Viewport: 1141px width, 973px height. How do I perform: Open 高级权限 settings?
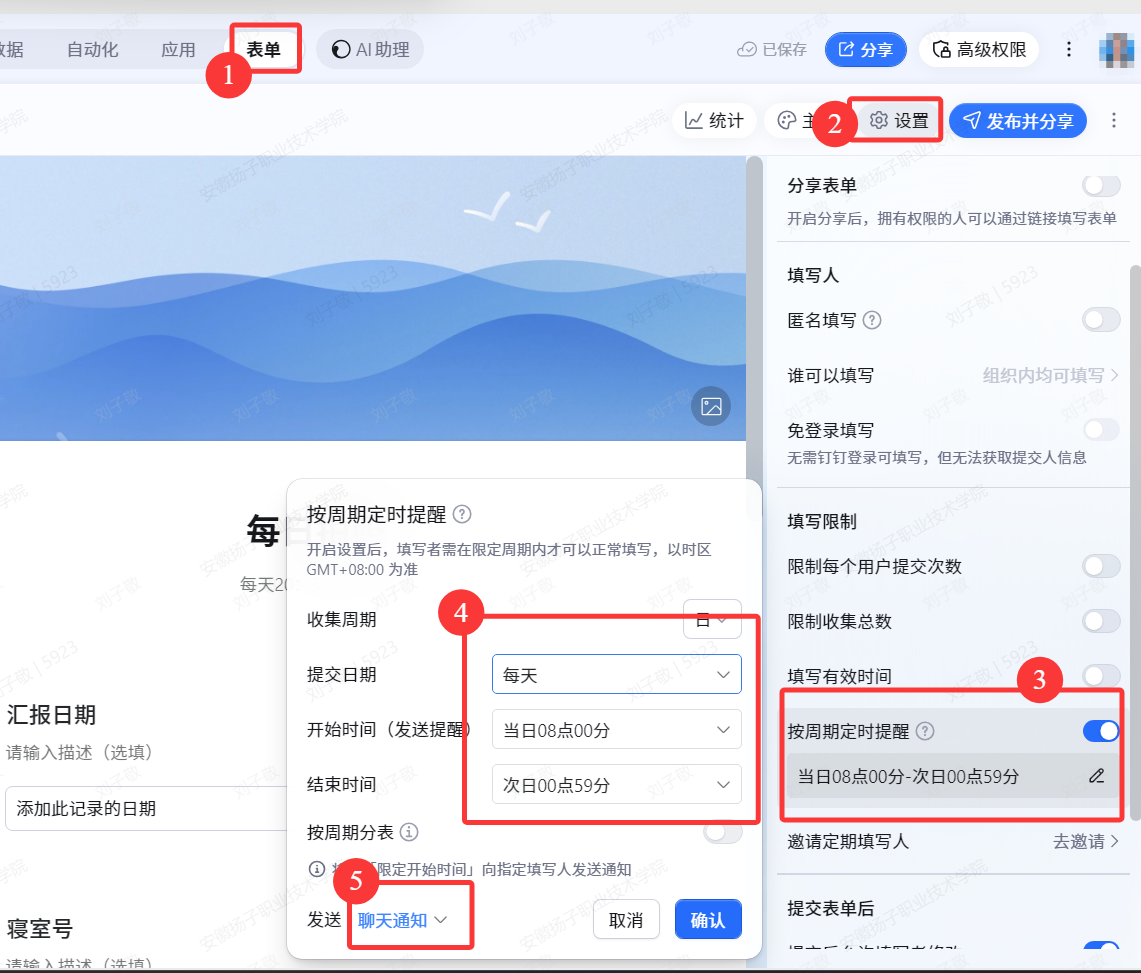[x=979, y=49]
